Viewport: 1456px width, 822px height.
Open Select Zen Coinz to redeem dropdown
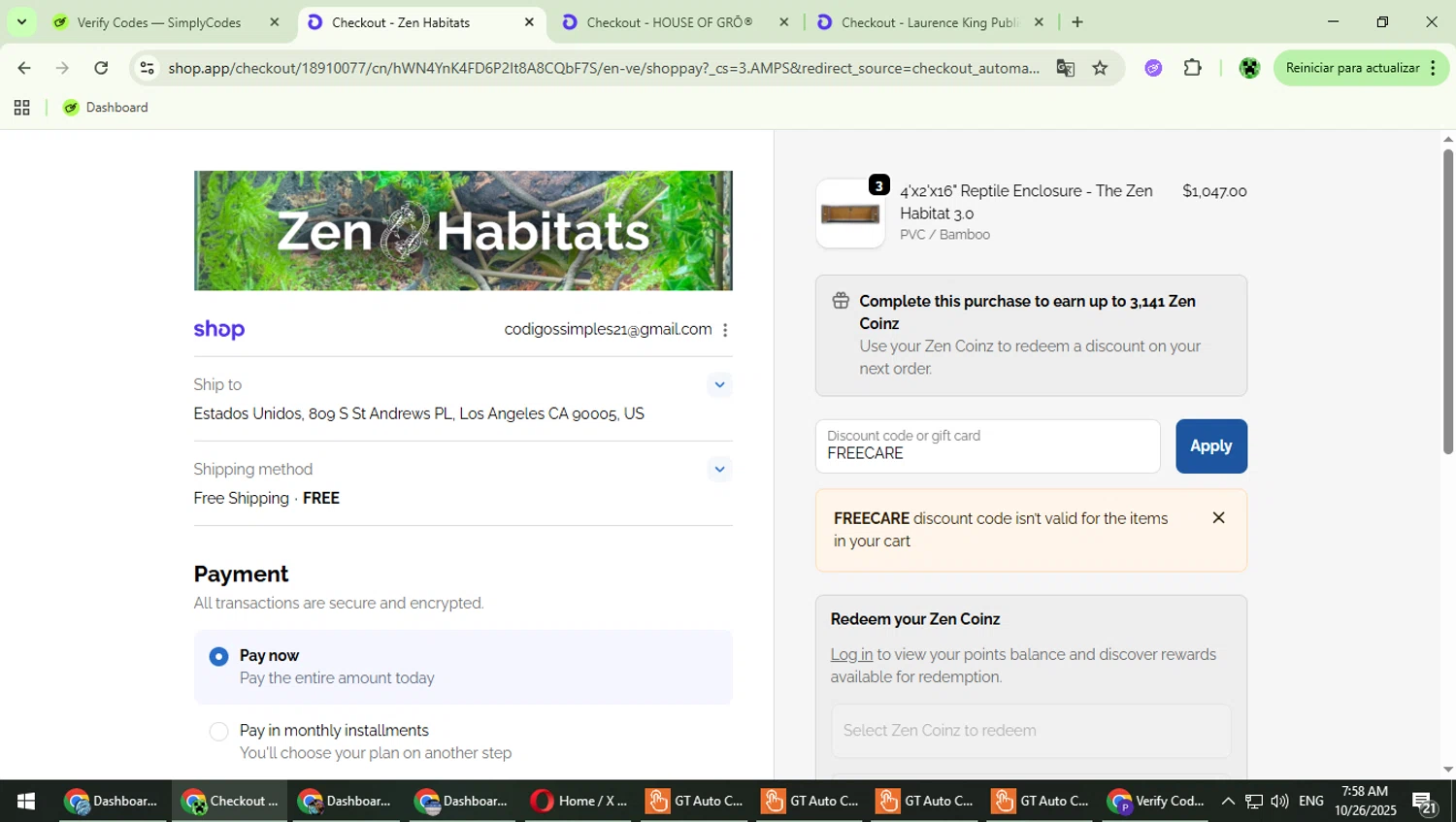coord(1031,731)
